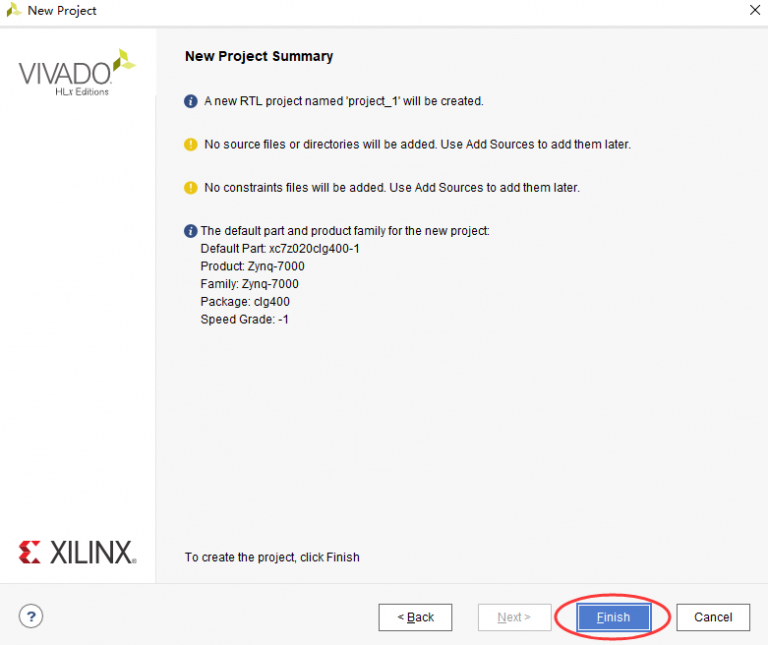Close the New Project dialog window
768x645 pixels.
[x=755, y=10]
